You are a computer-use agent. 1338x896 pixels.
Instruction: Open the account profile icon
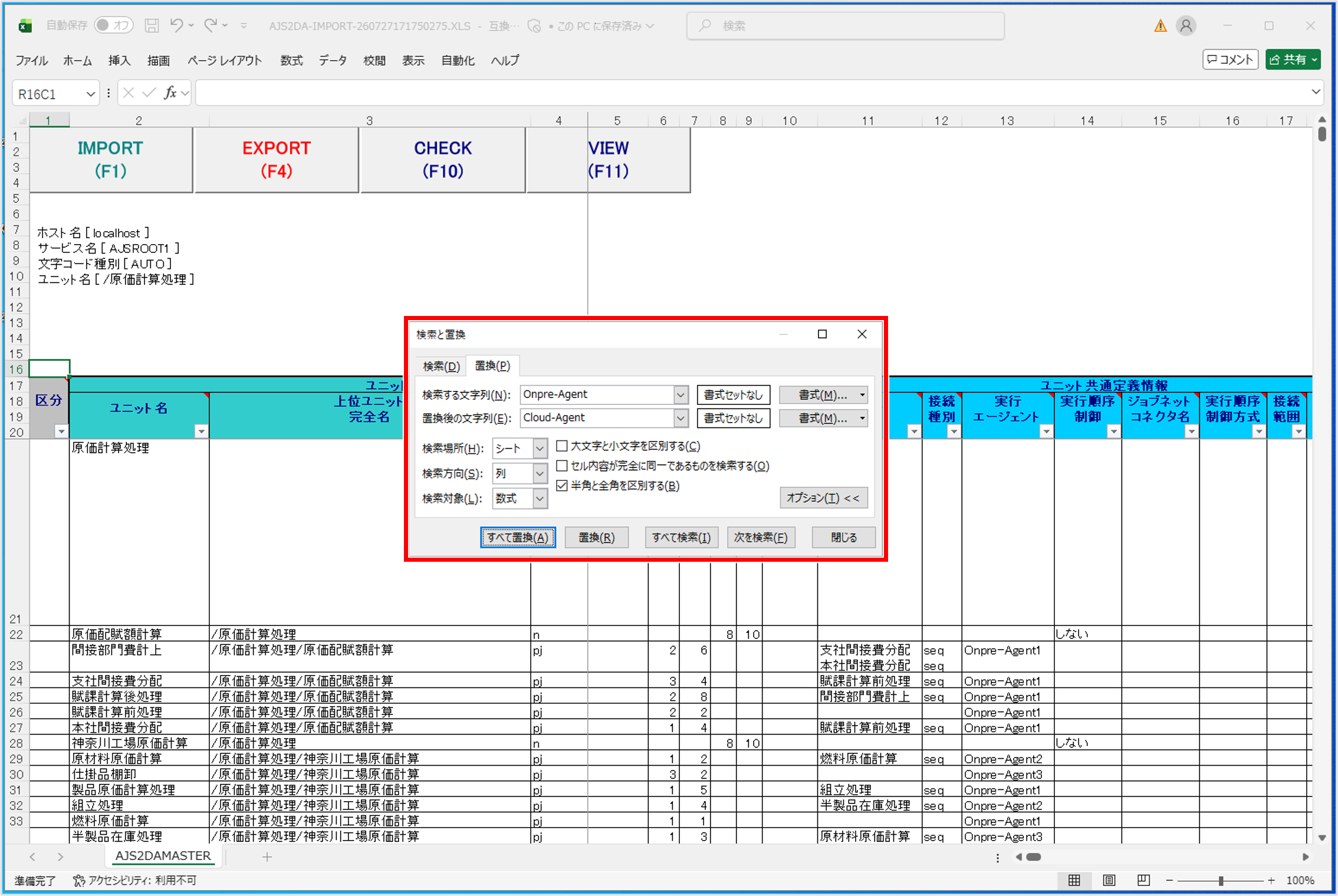coord(1186,25)
